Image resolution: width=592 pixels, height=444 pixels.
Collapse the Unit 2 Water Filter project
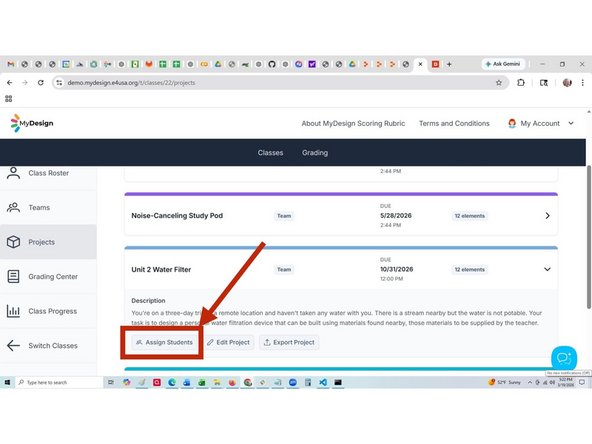pyautogui.click(x=547, y=269)
